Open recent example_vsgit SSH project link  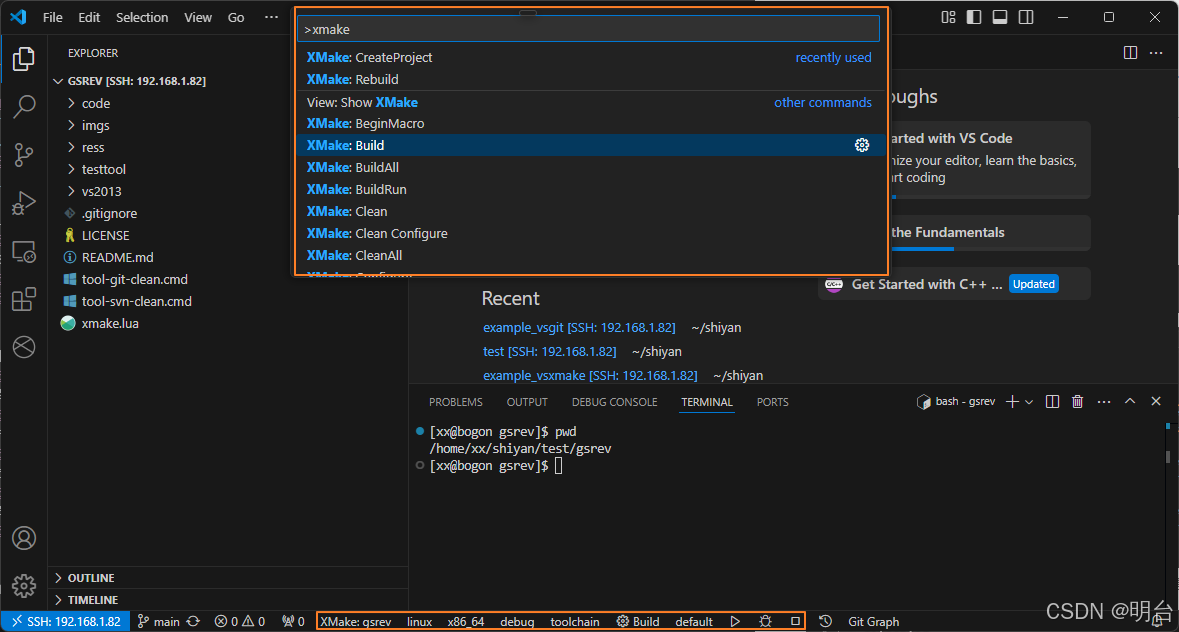[x=579, y=328]
